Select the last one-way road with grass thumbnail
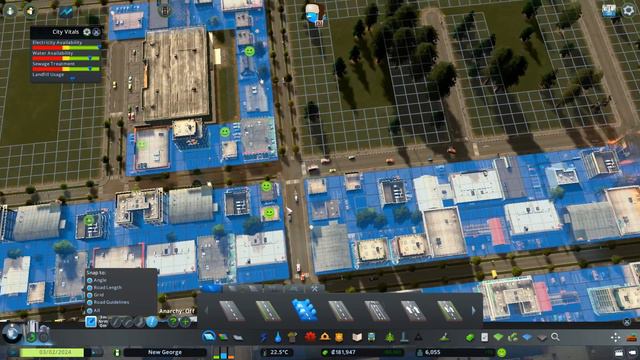 449,311
